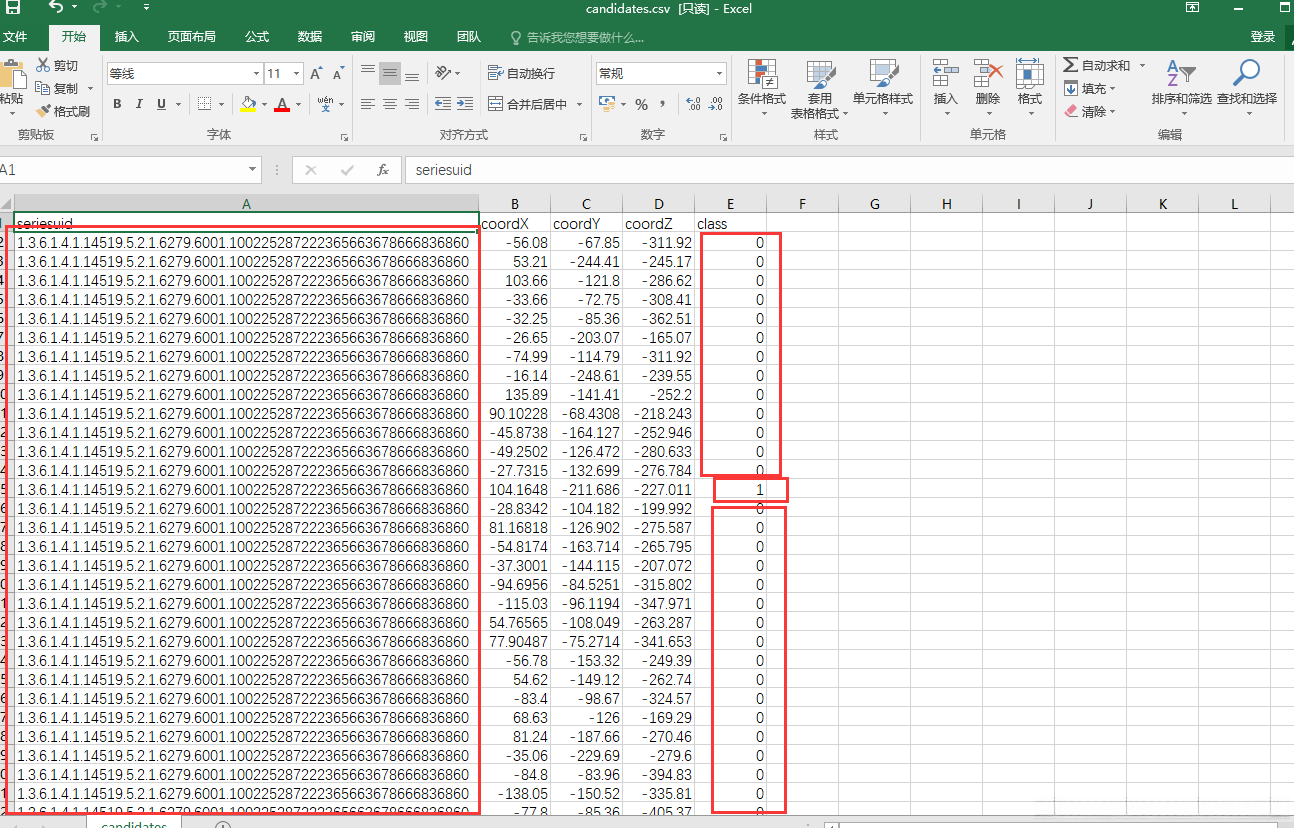Click the Sort and Filter (排序和筛选) icon
Image resolution: width=1294 pixels, height=828 pixels.
tap(1180, 76)
